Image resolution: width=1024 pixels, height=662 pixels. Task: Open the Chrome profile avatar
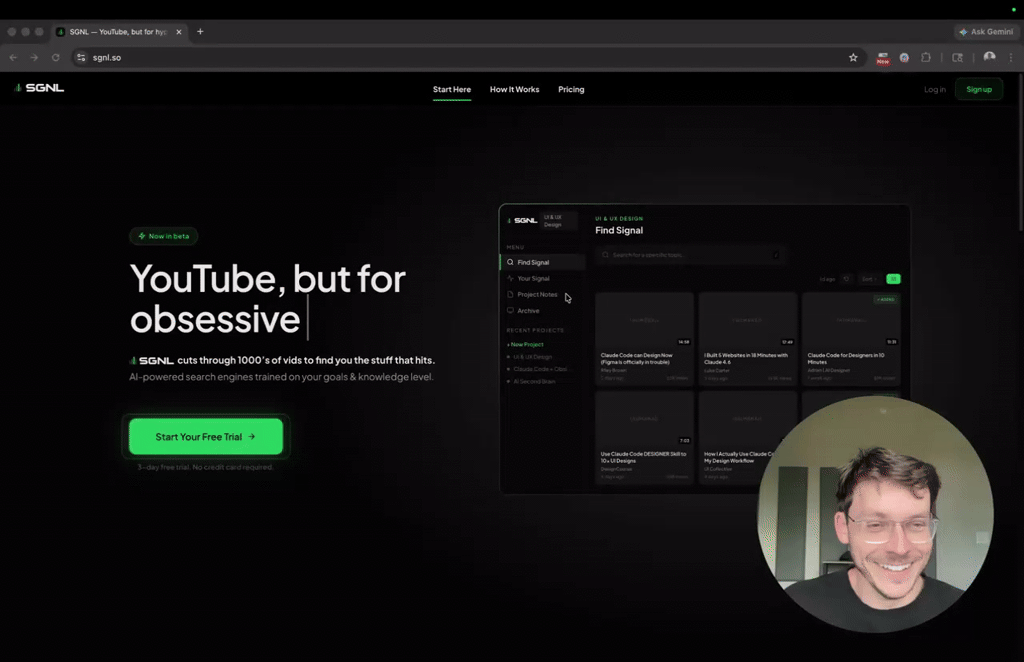(989, 57)
